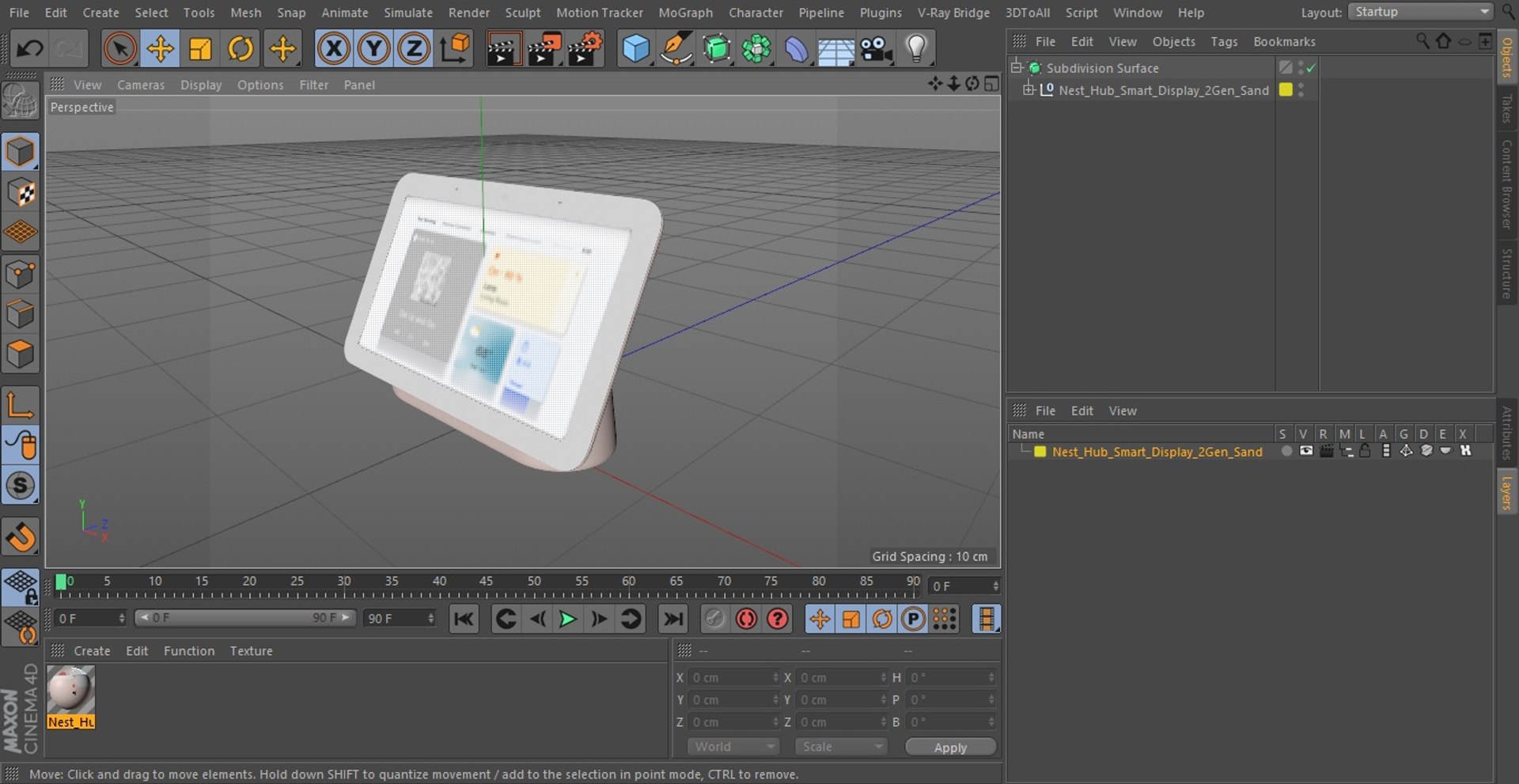Click the Undo arrow icon

(30, 49)
